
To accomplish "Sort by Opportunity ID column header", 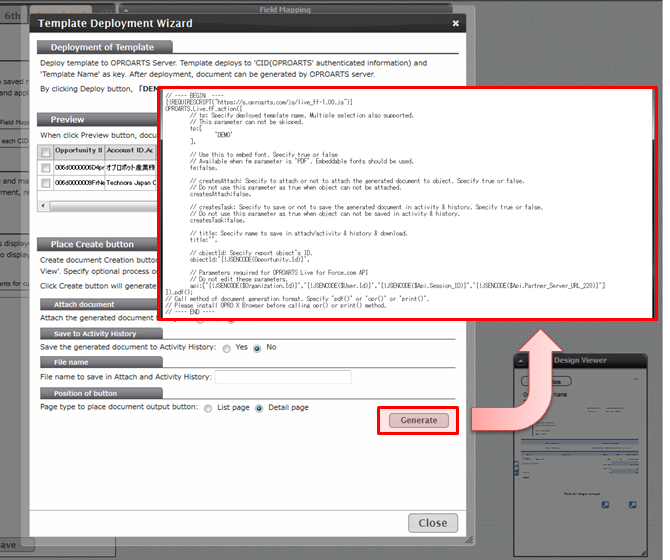I will [x=79, y=150].
